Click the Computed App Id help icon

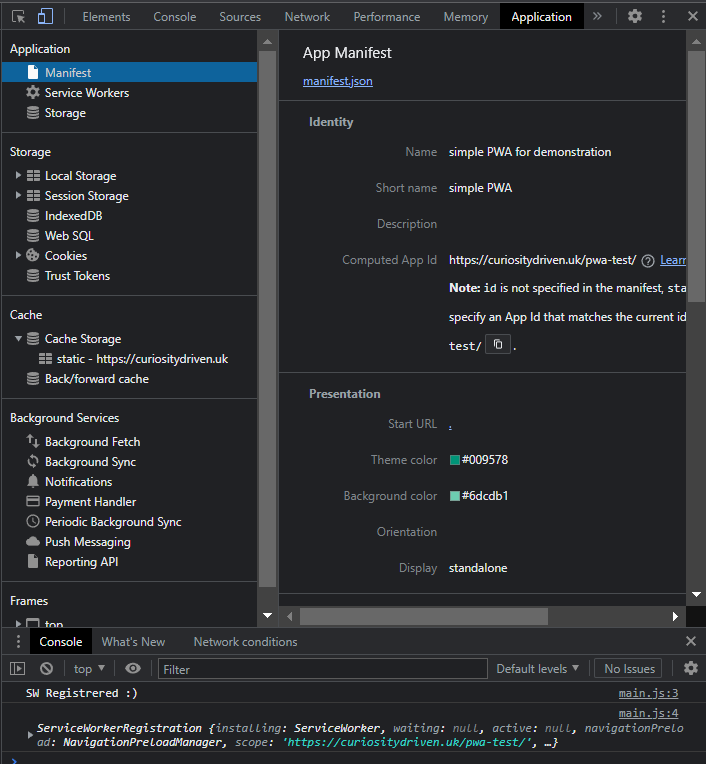coord(648,261)
